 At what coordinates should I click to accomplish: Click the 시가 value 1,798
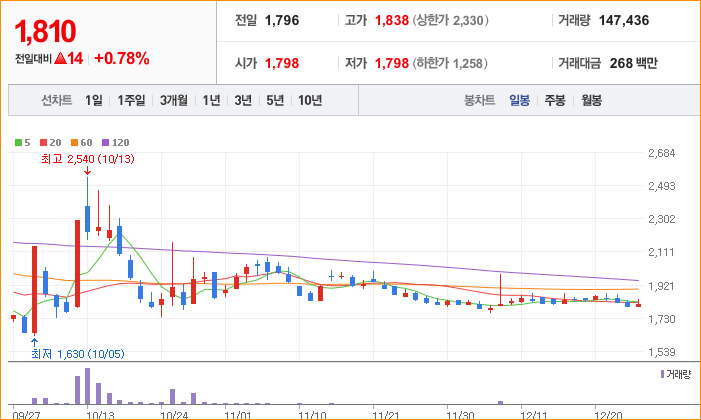[282, 63]
